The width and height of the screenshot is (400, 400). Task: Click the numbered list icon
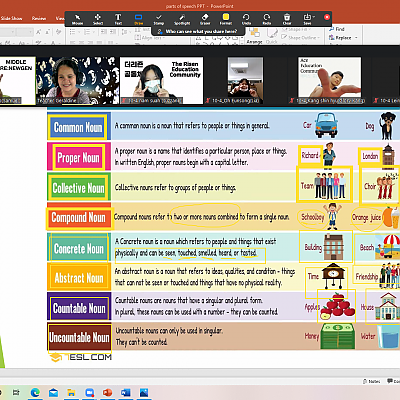(87, 32)
